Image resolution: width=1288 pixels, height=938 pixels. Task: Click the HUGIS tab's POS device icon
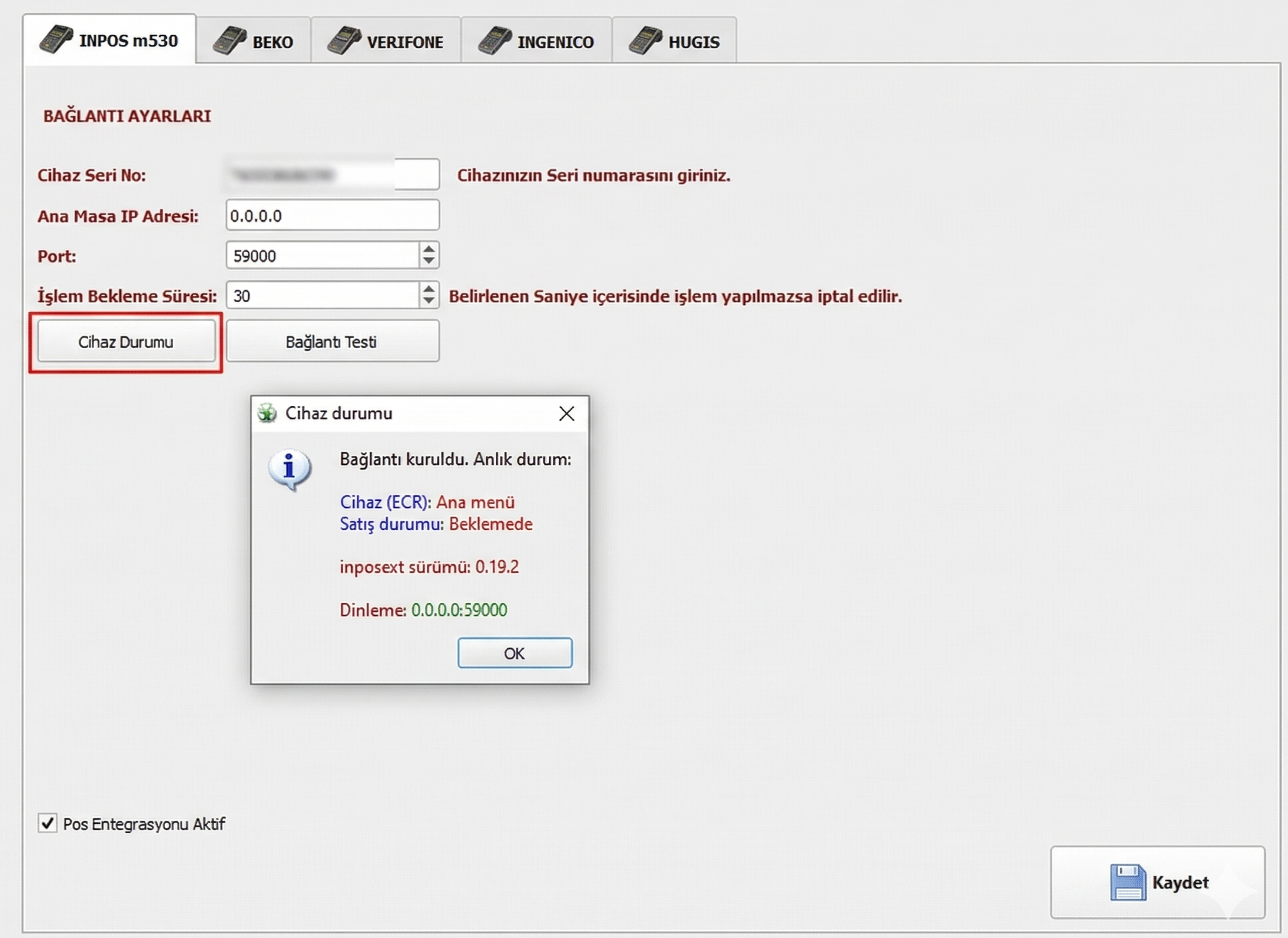point(645,41)
